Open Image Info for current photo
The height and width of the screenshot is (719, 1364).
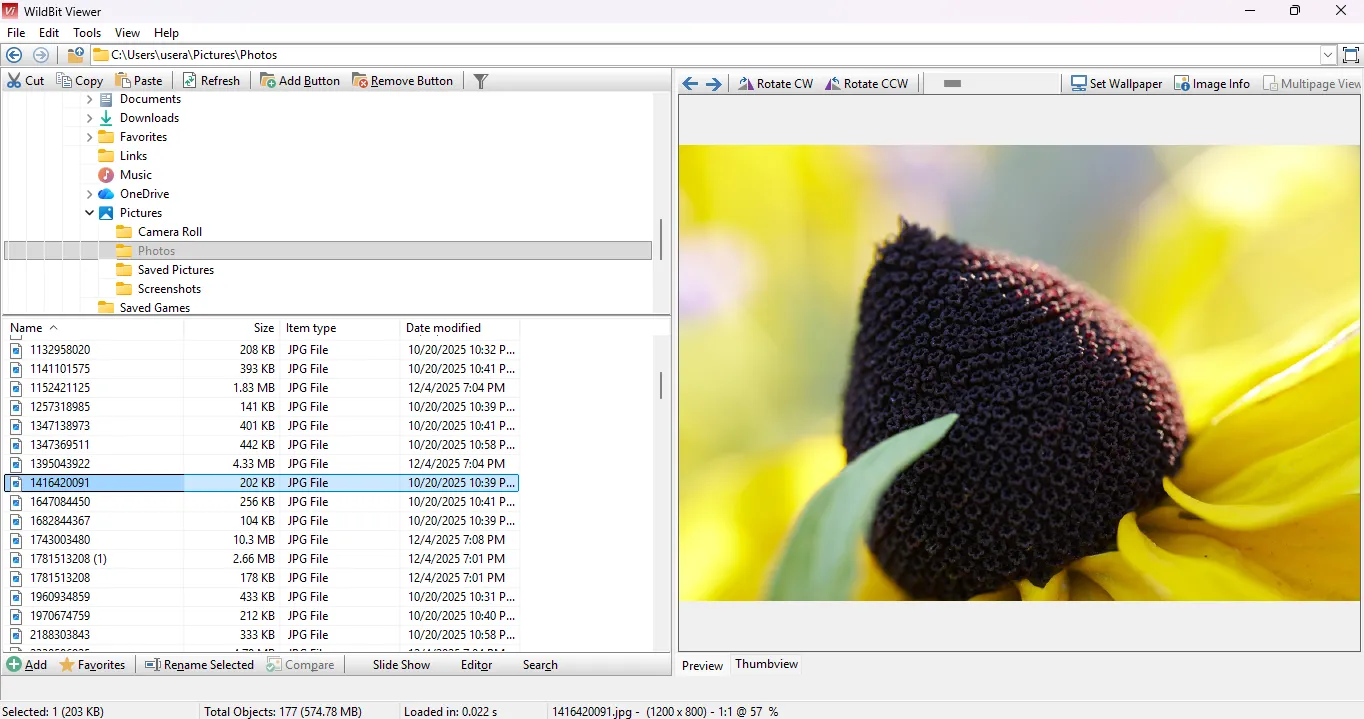[1212, 83]
